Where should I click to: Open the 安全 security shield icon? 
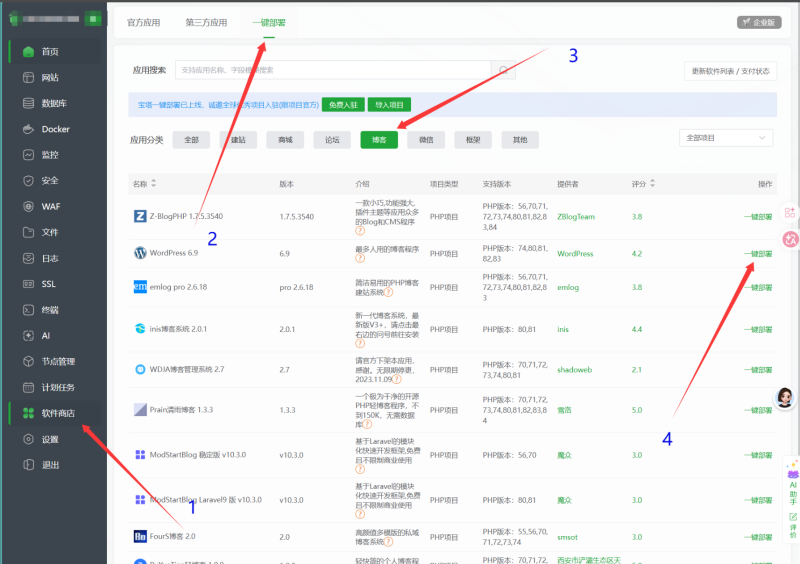[29, 181]
